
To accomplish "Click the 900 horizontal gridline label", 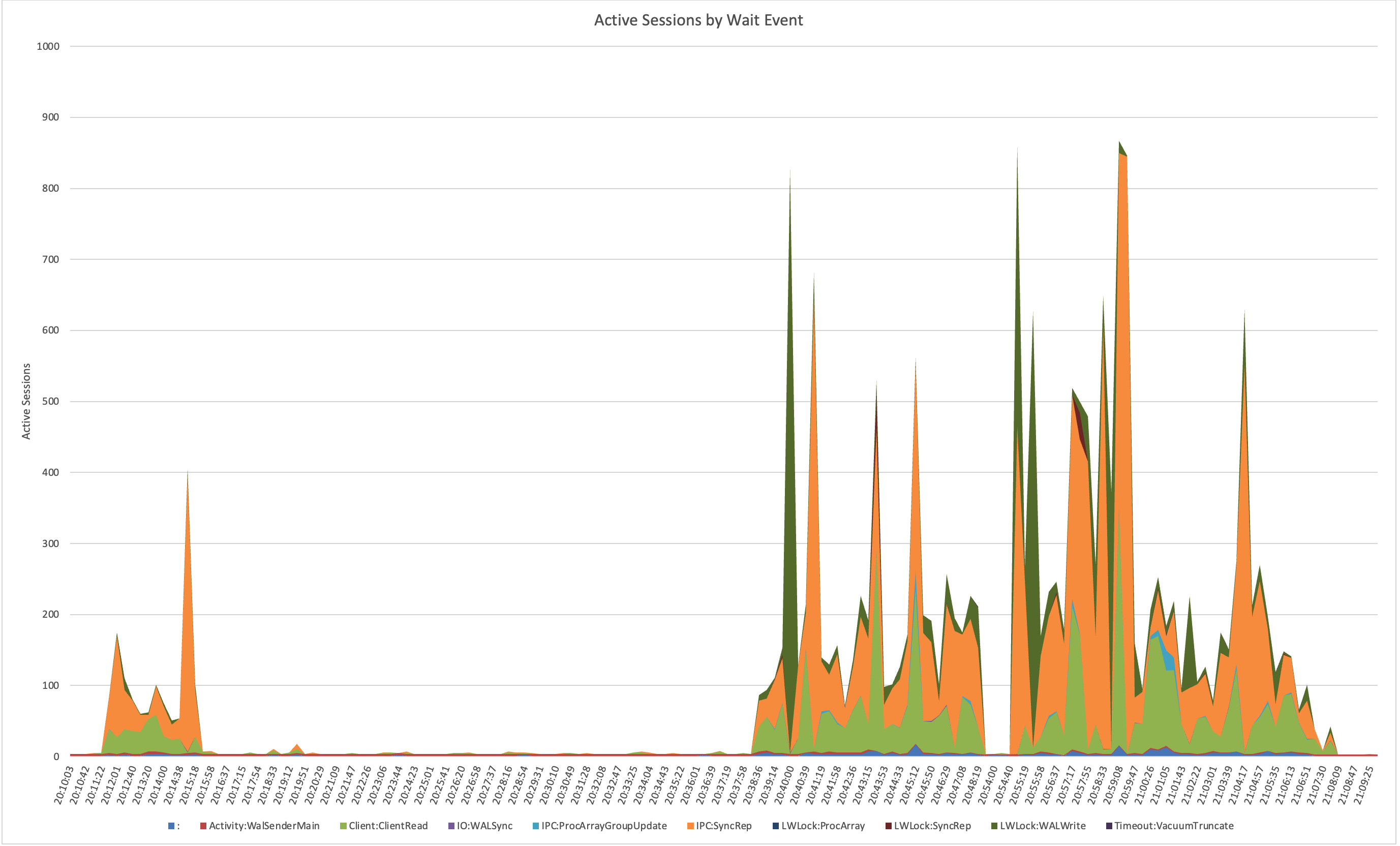I will pyautogui.click(x=50, y=117).
